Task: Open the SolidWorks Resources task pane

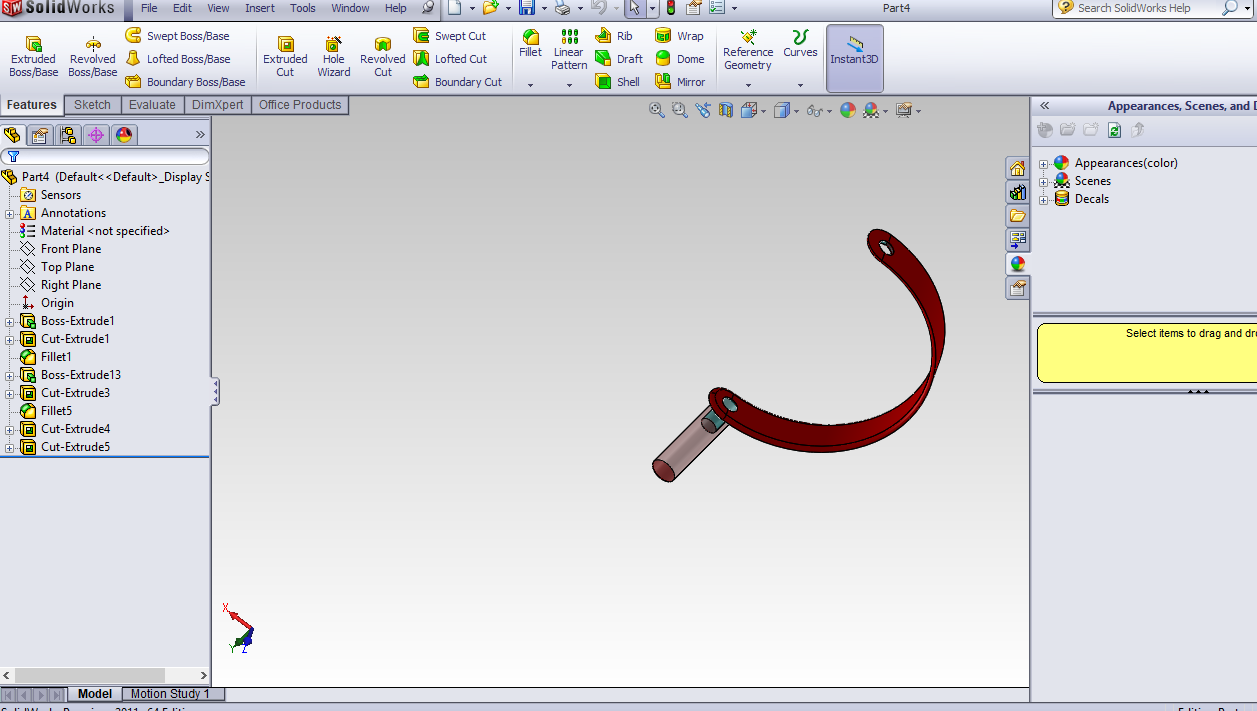Action: pos(1017,168)
